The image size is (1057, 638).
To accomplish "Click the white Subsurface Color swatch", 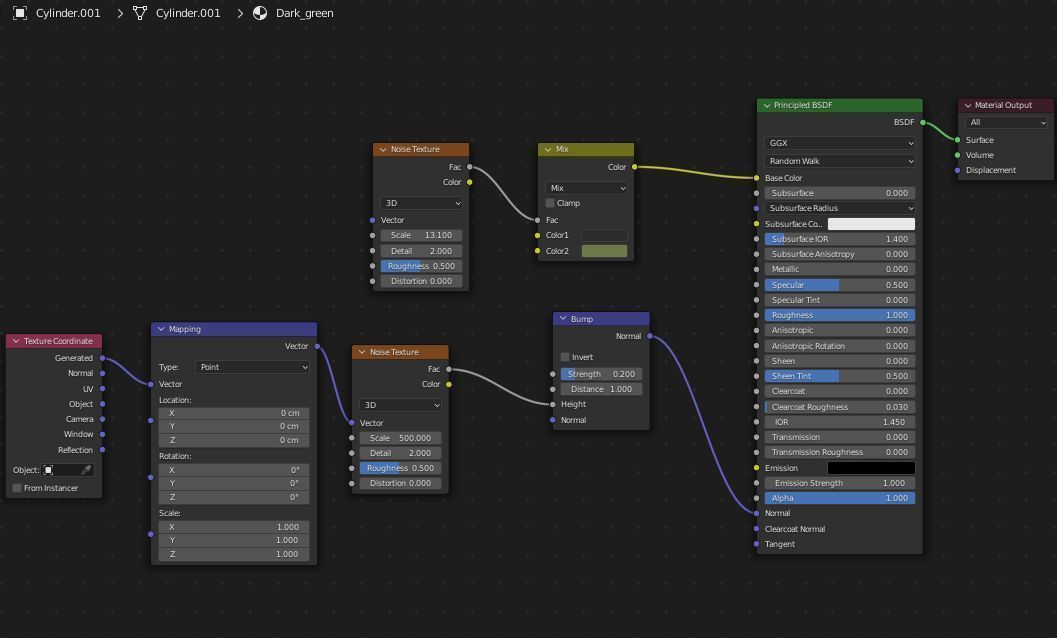I will (x=871, y=223).
